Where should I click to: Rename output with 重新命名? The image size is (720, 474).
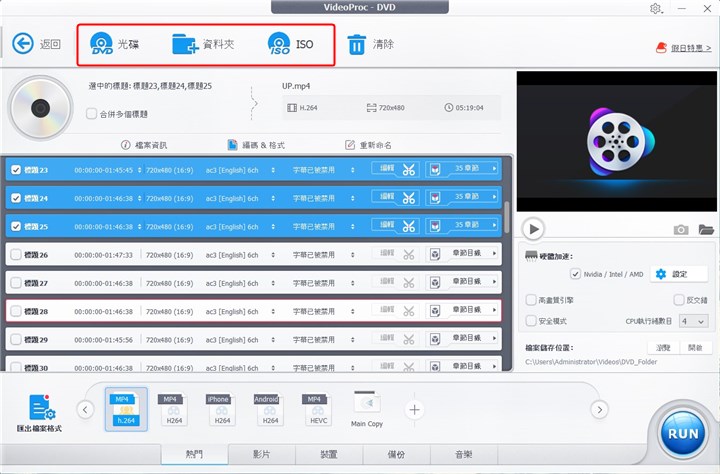click(x=368, y=145)
